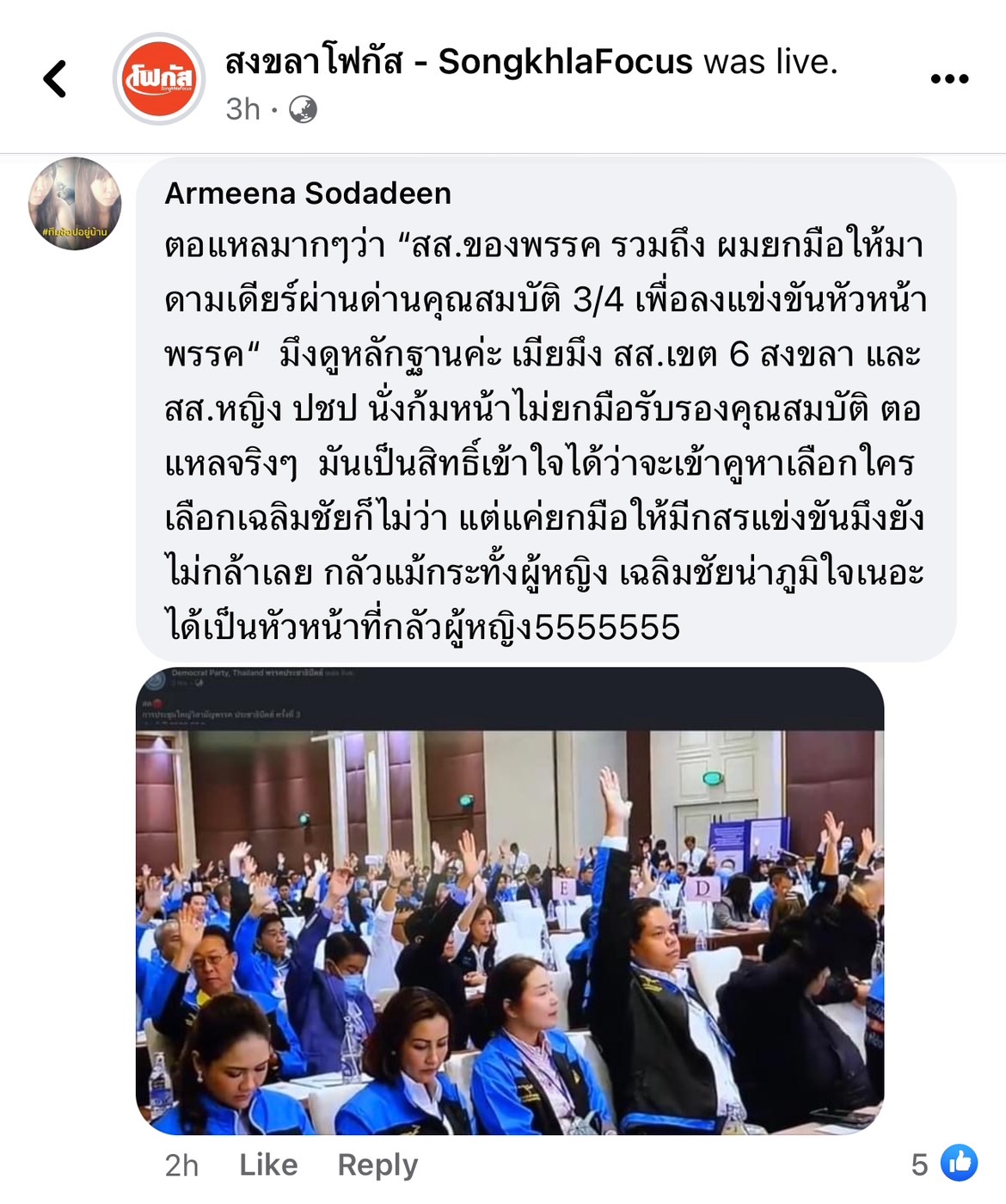
Task: Go back using the left arrow
Action: pos(55,79)
